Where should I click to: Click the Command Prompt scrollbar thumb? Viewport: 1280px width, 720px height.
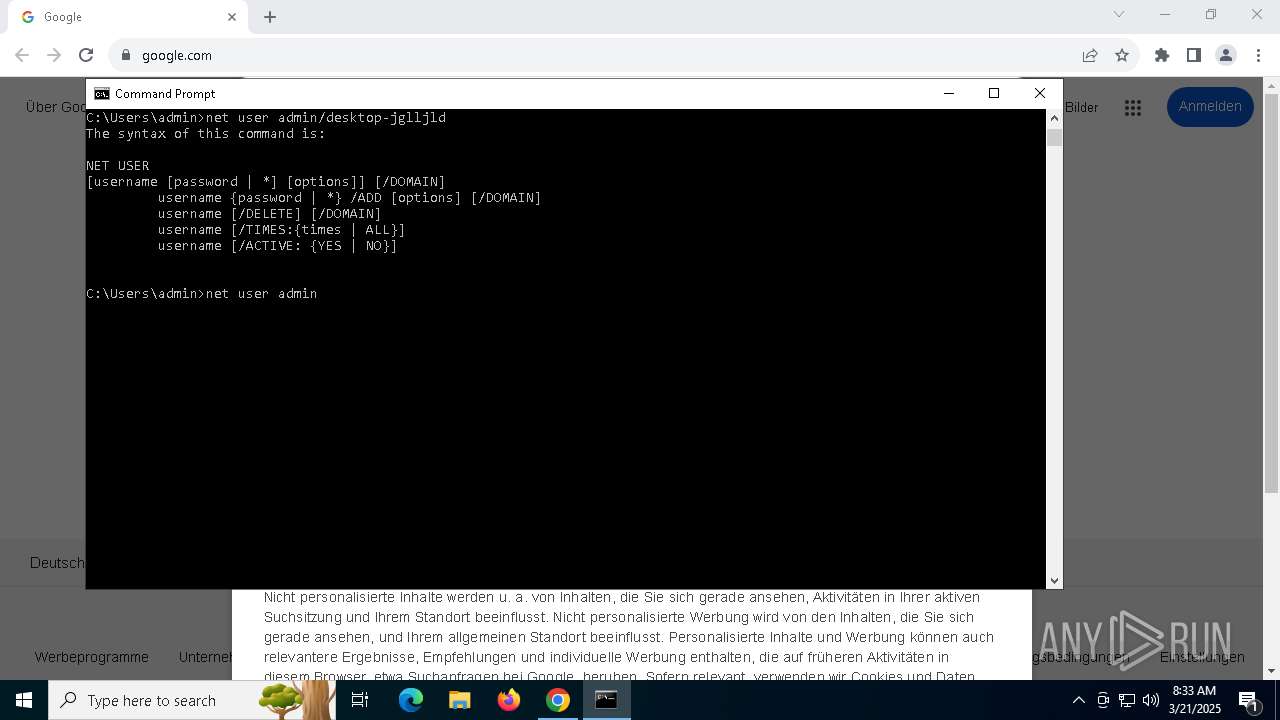(1054, 137)
